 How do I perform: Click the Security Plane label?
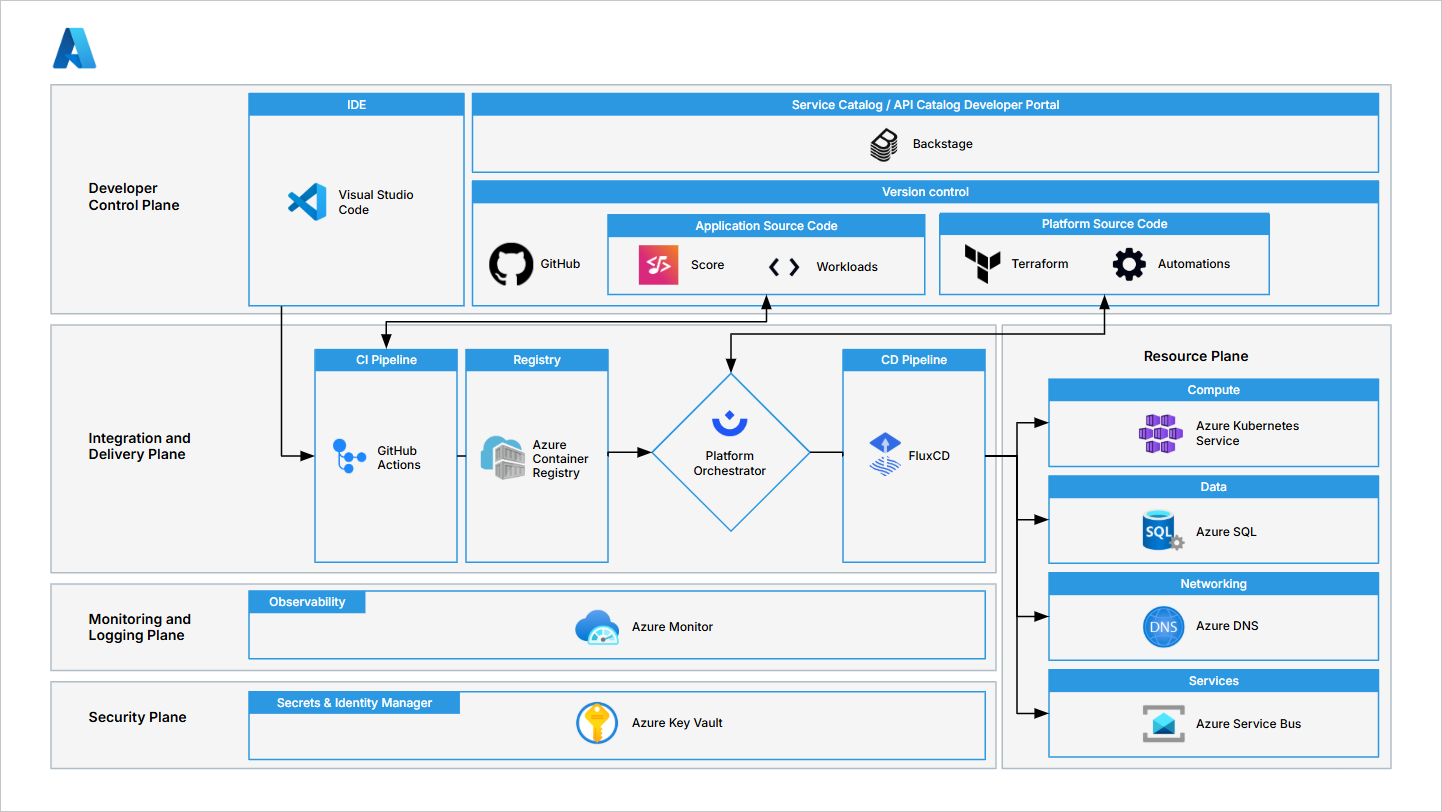click(137, 717)
